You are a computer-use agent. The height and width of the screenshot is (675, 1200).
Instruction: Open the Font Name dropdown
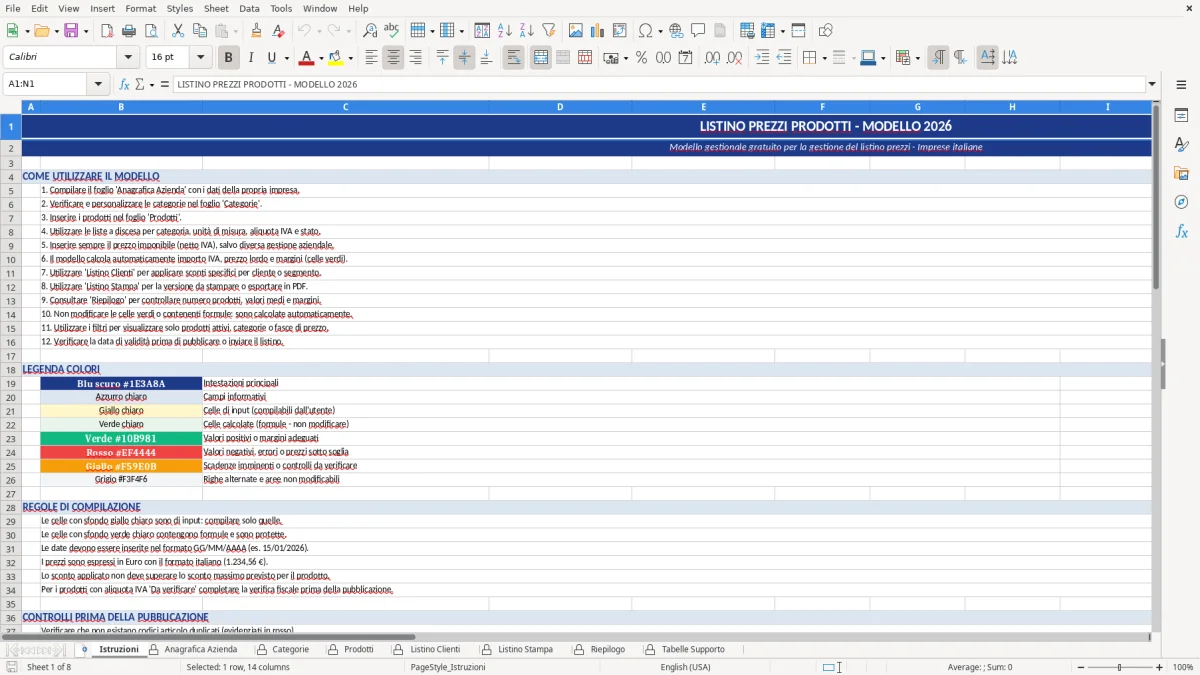point(127,58)
